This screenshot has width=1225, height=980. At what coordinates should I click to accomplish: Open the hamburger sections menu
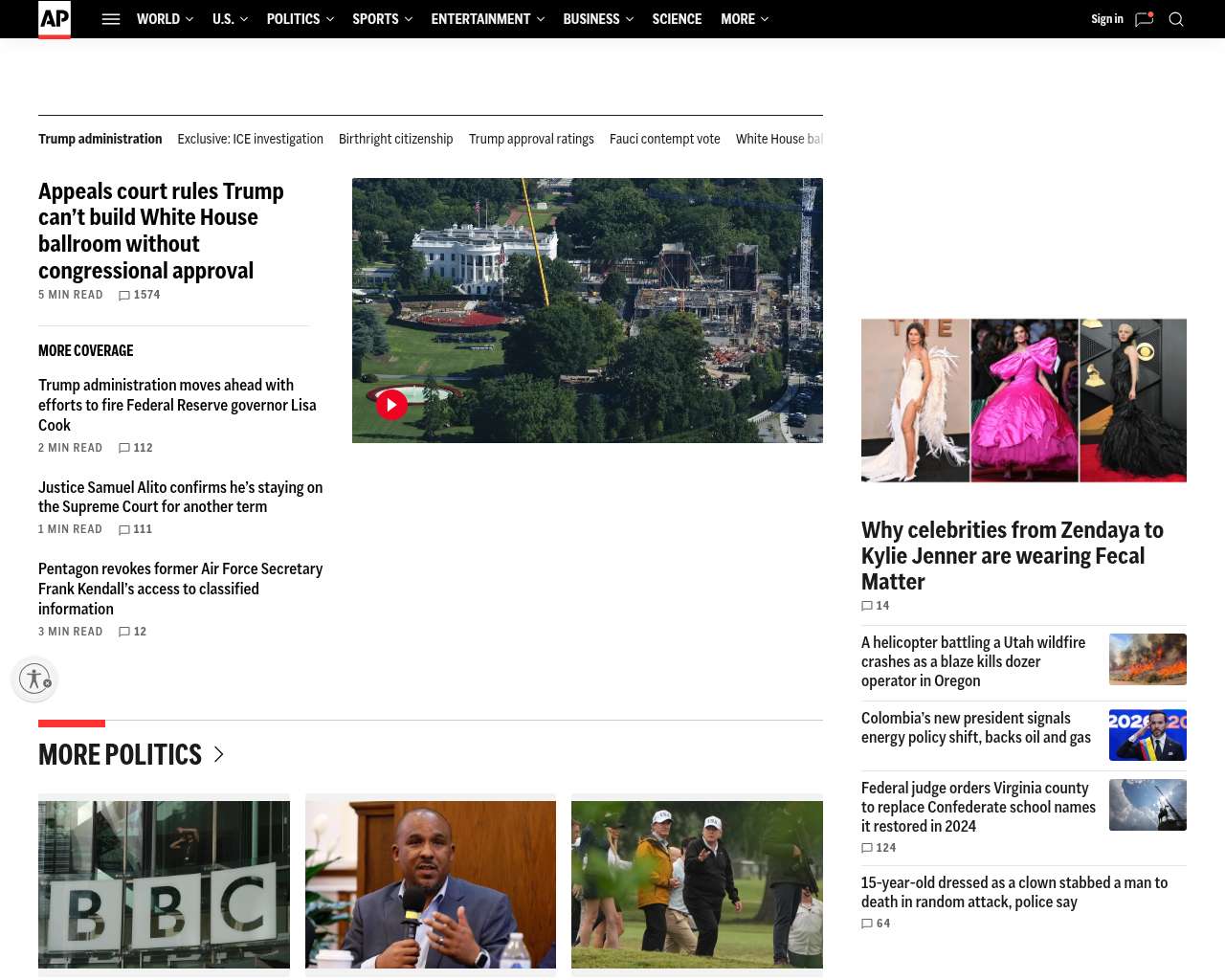(111, 19)
